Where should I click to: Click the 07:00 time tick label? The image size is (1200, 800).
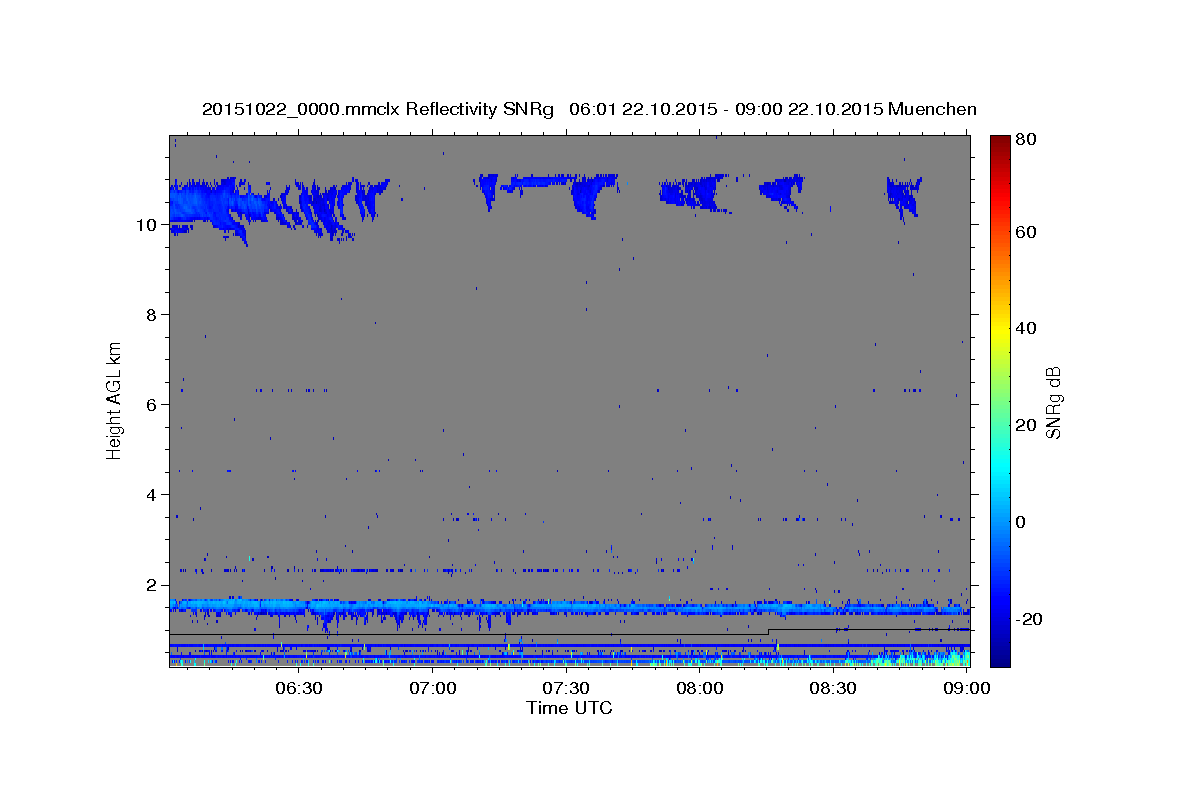pos(433,689)
